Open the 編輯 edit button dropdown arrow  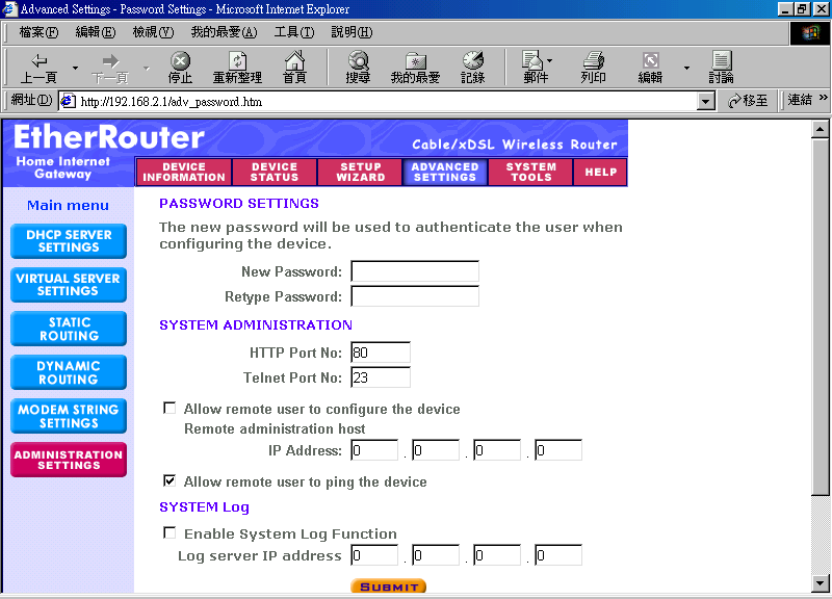(687, 68)
